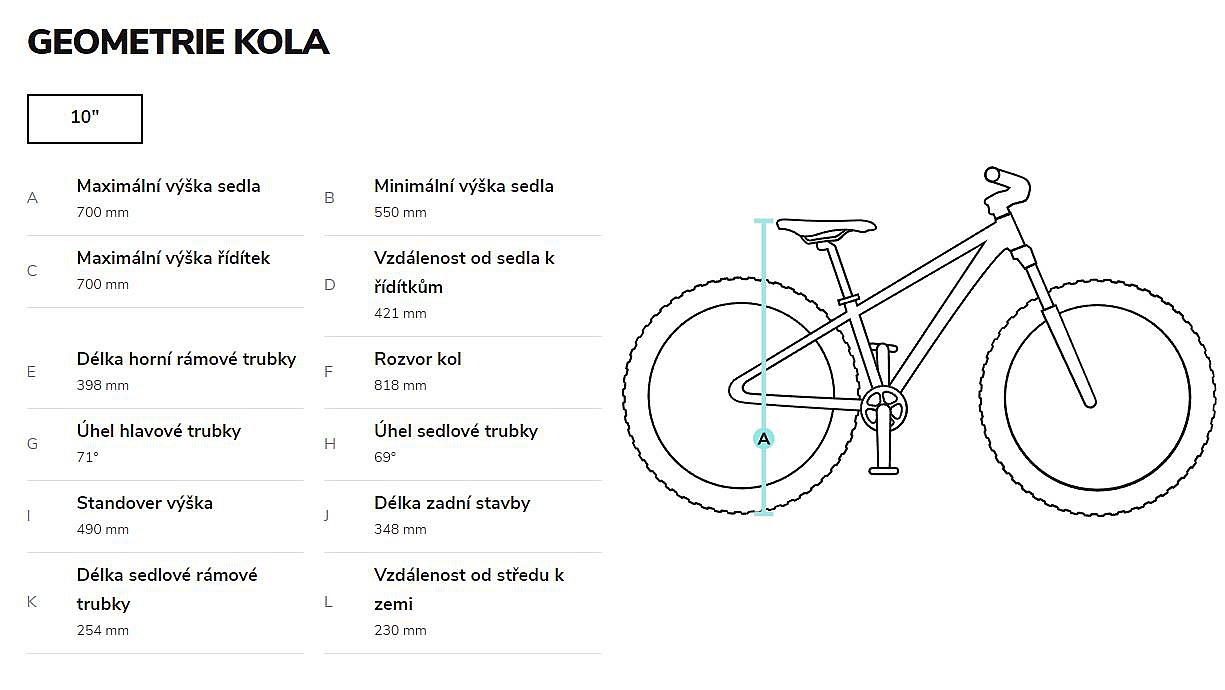Click the Rozvor kol measurement row
1225x690 pixels.
point(463,371)
